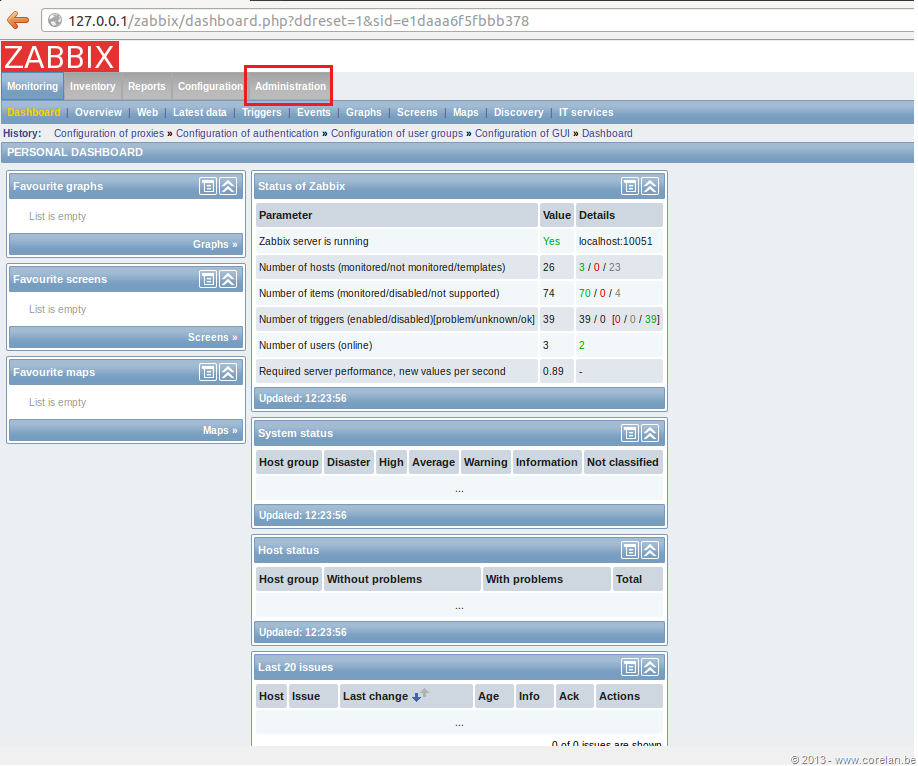The image size is (918, 766).
Task: Open the Latest data submenu
Action: [x=200, y=112]
